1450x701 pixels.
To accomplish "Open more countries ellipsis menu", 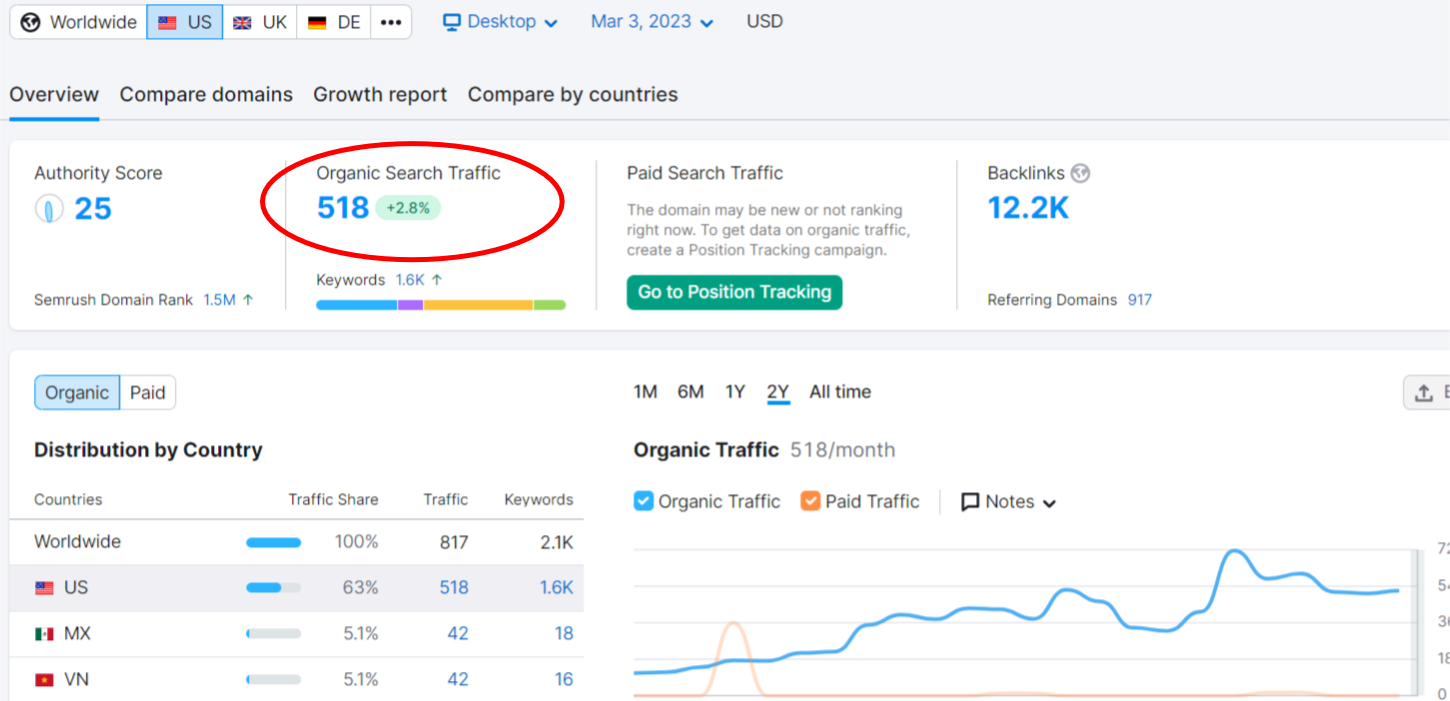I will [x=391, y=22].
